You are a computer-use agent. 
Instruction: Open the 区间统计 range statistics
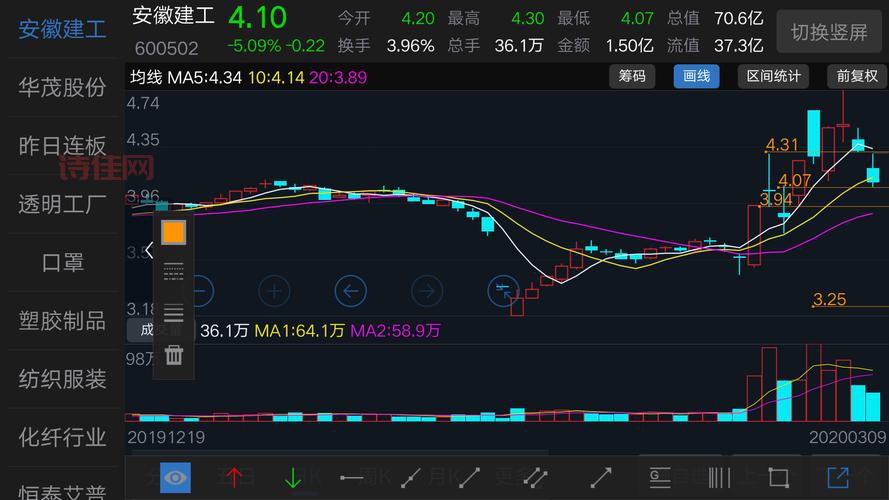click(773, 76)
